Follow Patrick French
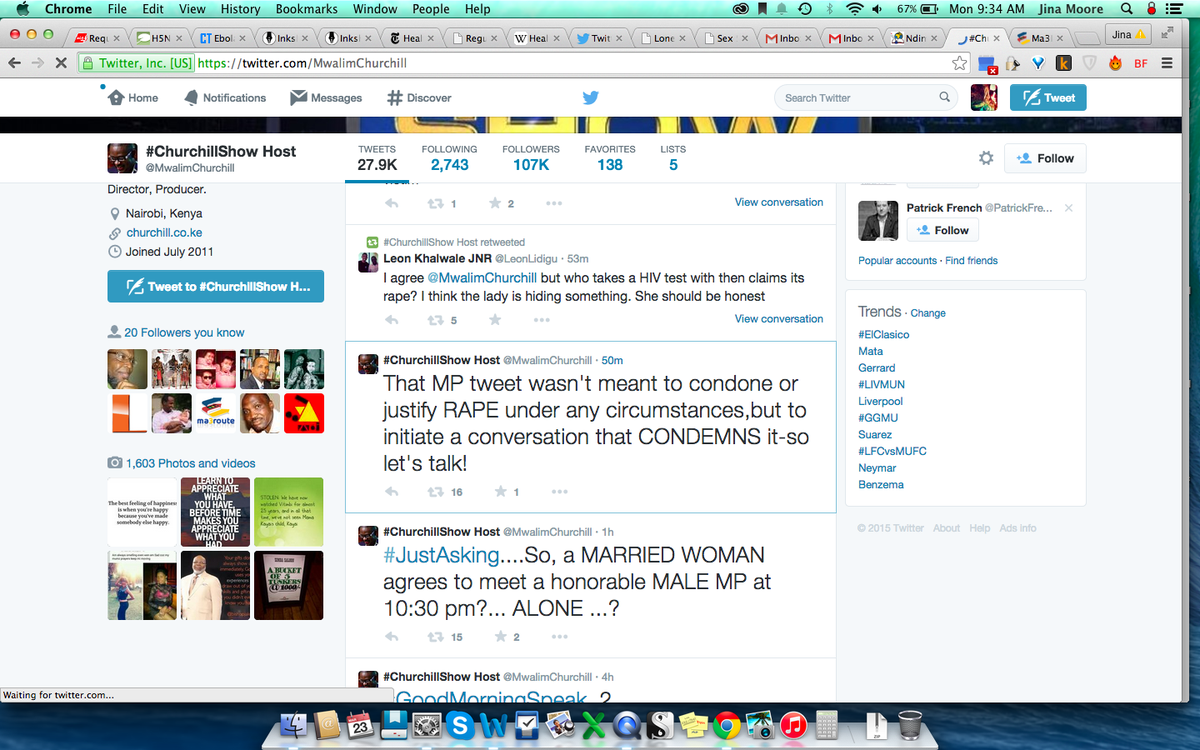This screenshot has height=750, width=1200. (942, 230)
